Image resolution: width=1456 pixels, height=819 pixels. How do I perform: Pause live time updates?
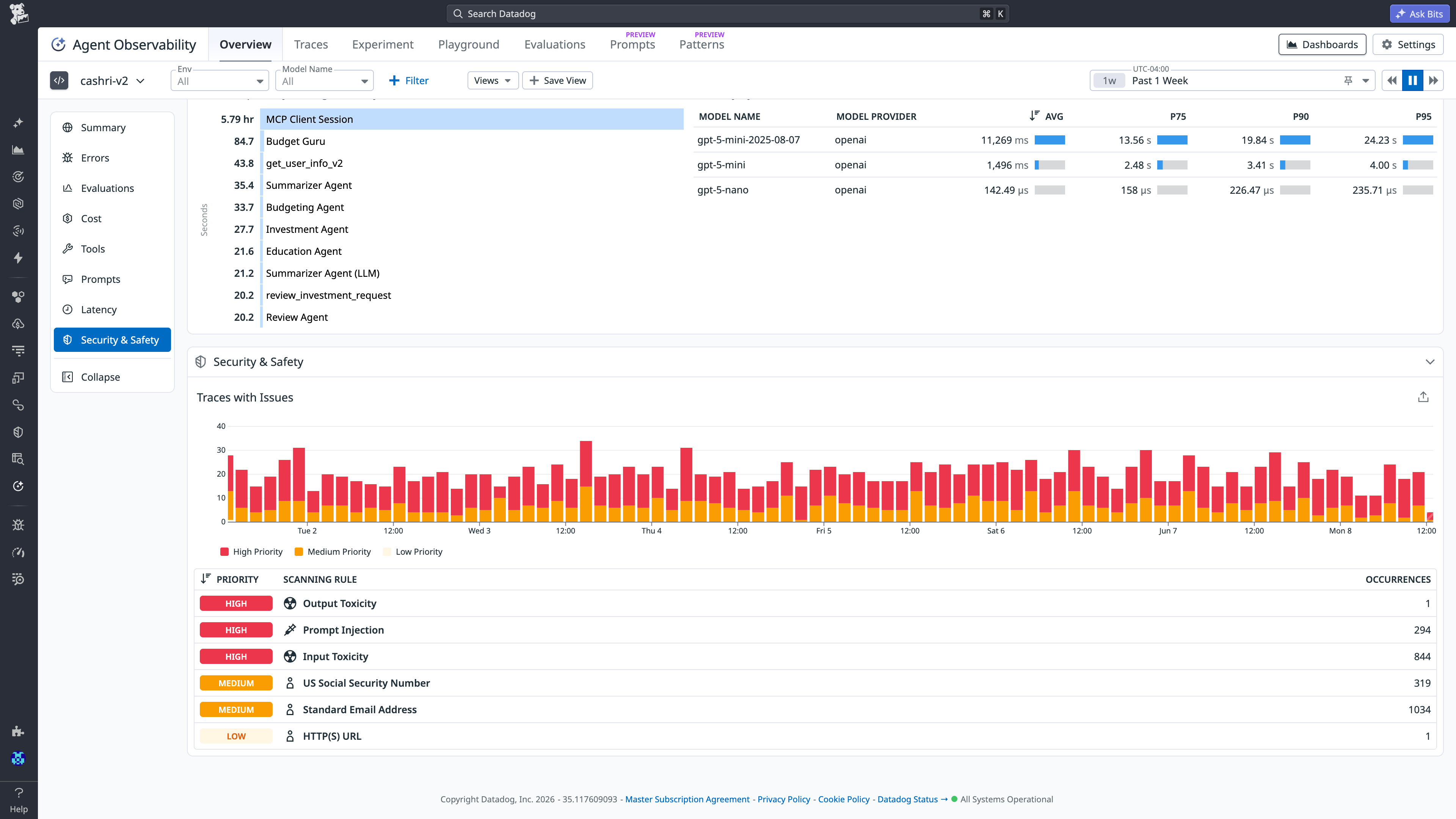coord(1412,81)
